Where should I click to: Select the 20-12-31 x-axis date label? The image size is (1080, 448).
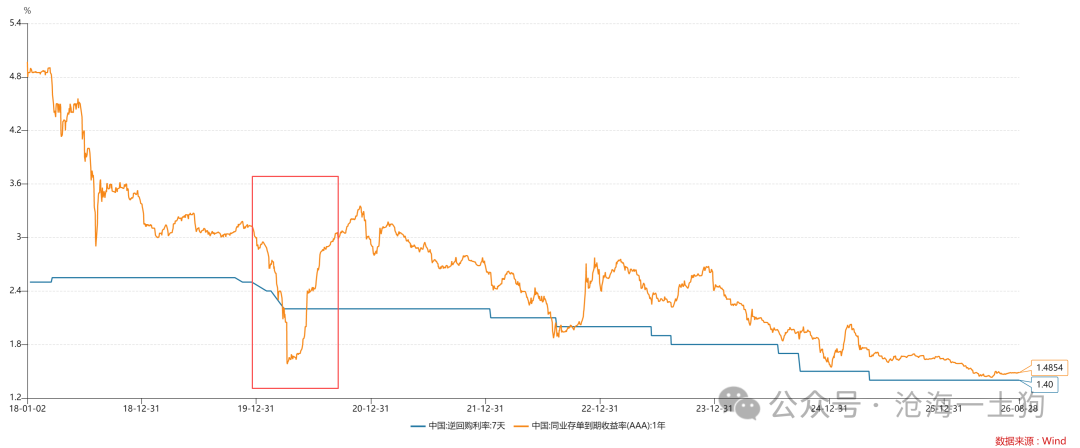click(371, 408)
